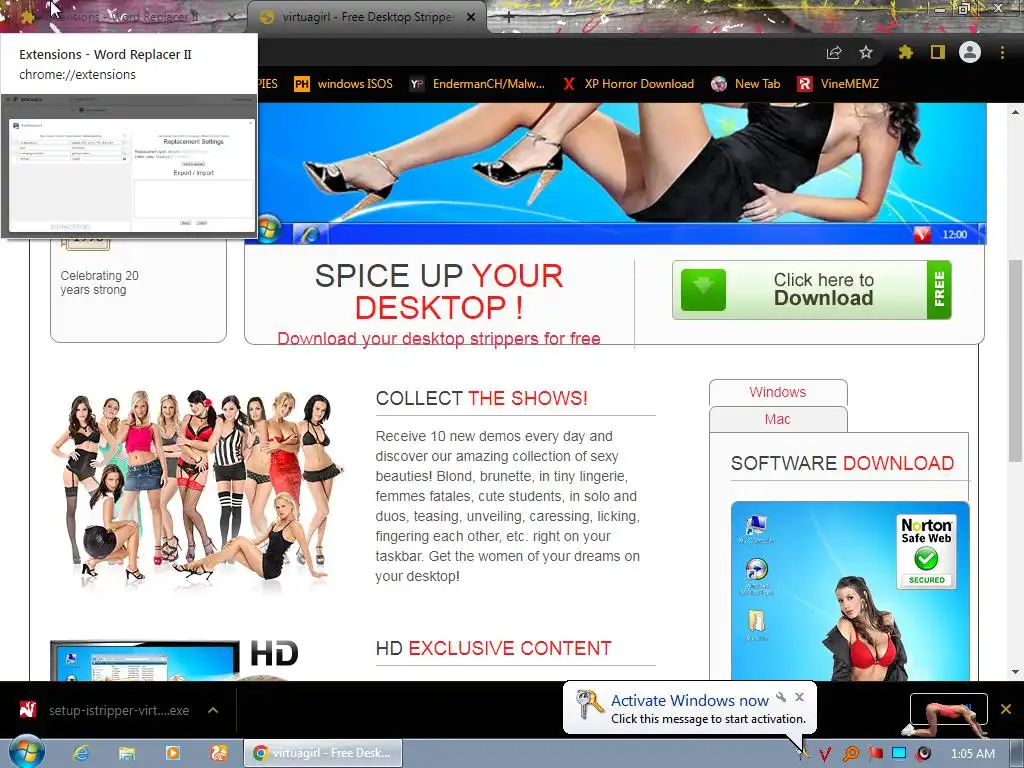Open the VineMEMZ bookmark
Viewport: 1024px width, 768px height.
coord(838,84)
